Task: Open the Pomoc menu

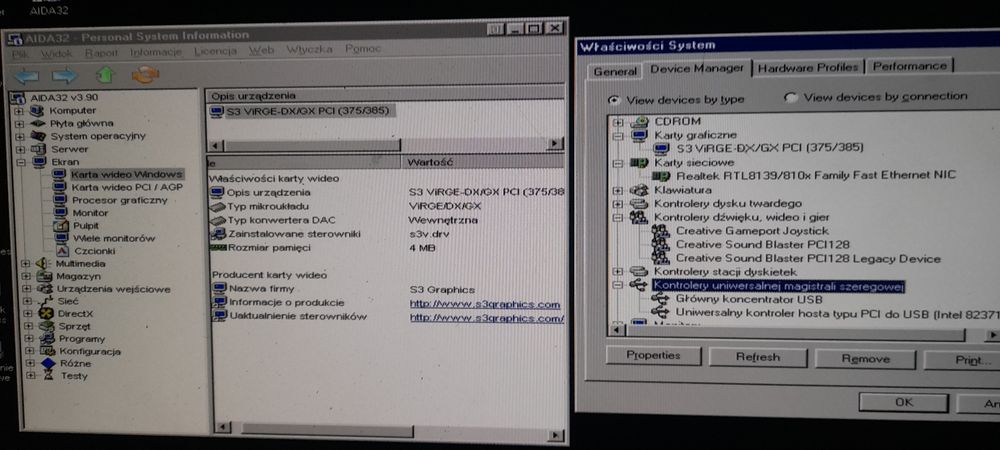Action: click(363, 48)
